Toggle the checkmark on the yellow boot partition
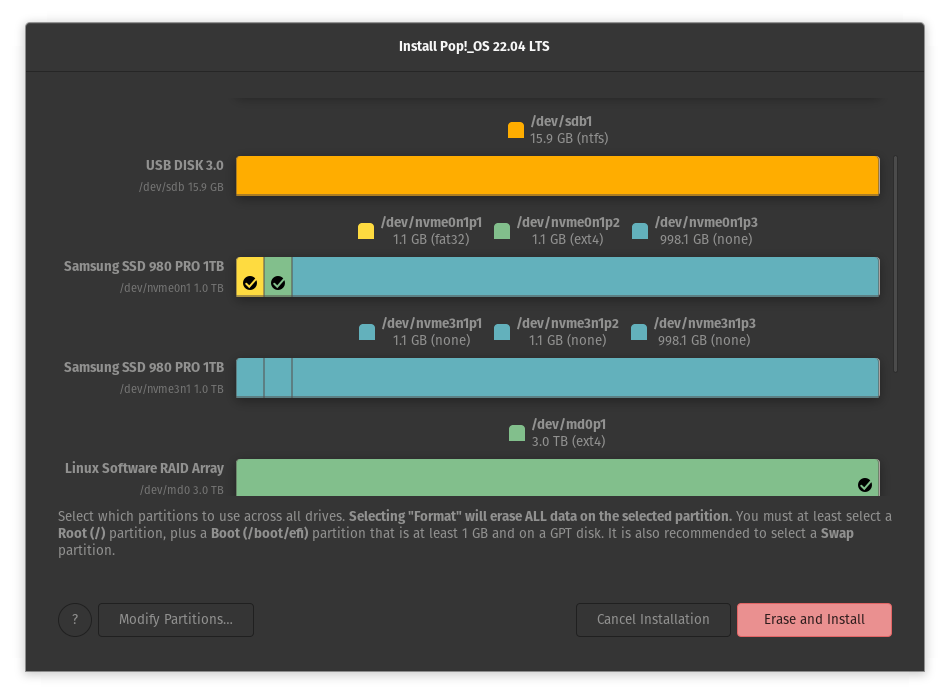Image resolution: width=950 pixels, height=700 pixels. (250, 282)
